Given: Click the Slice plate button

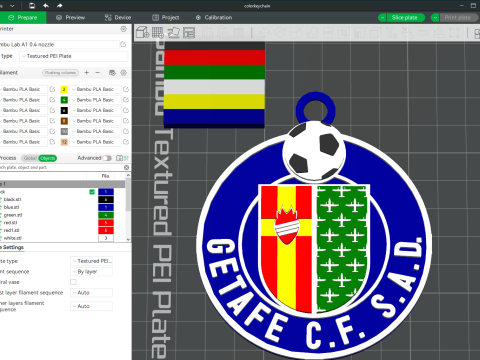Looking at the screenshot, I should [405, 18].
